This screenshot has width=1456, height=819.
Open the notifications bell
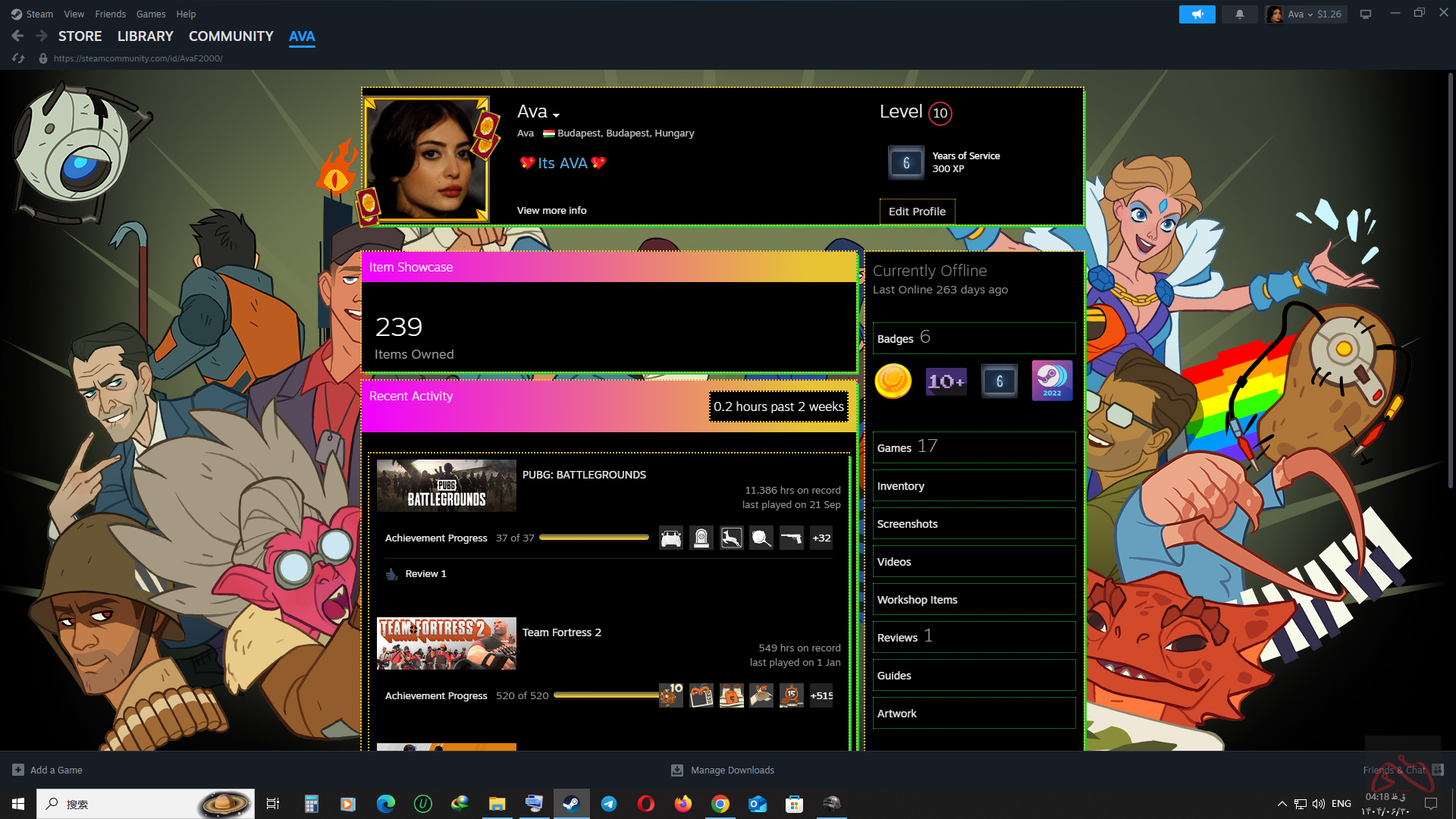coord(1240,14)
